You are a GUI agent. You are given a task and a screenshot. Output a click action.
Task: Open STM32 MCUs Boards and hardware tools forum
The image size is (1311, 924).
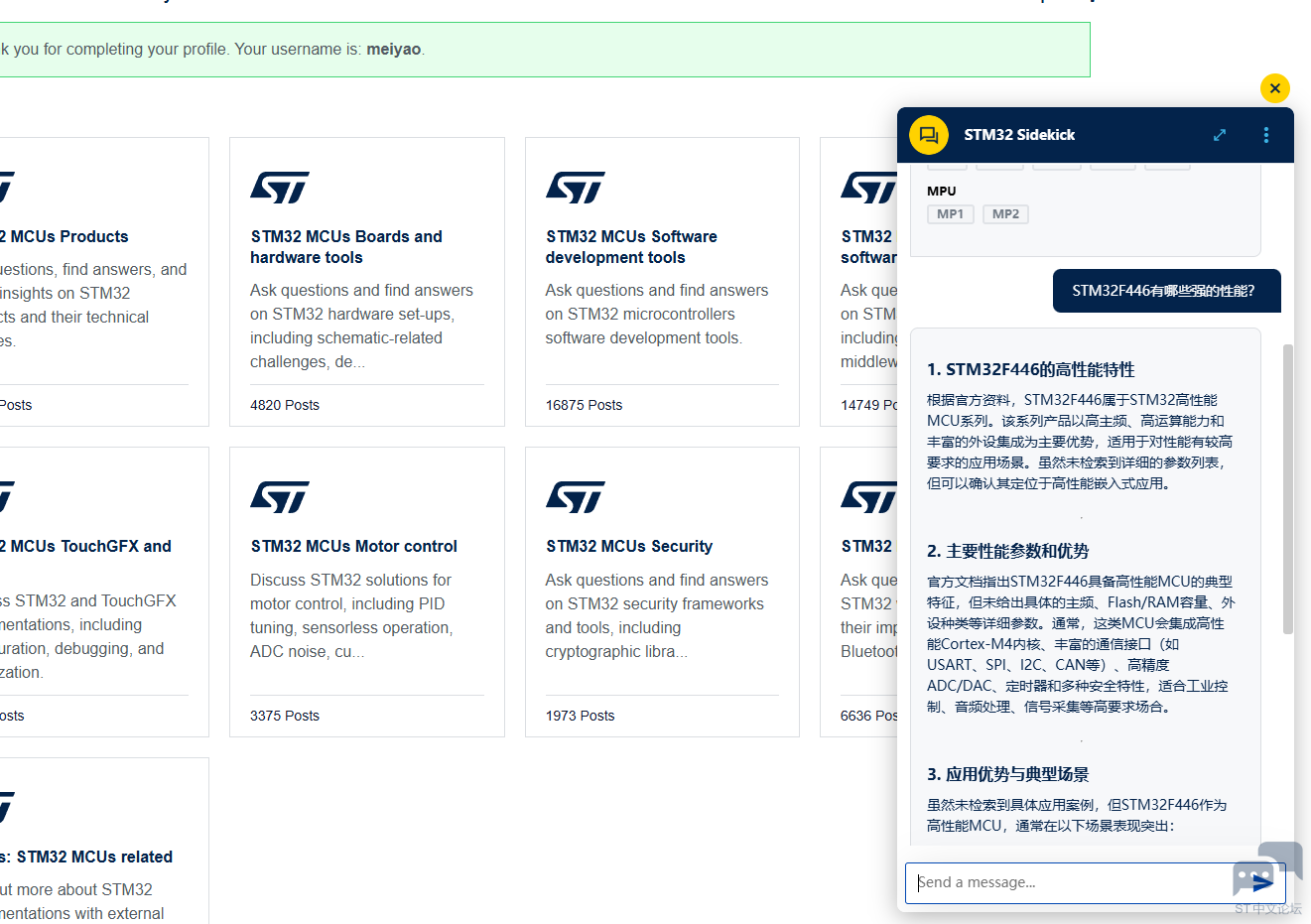click(346, 247)
